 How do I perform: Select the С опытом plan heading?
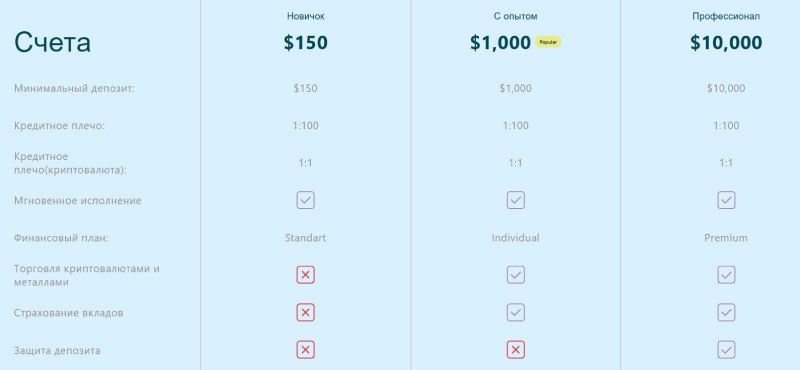515,16
